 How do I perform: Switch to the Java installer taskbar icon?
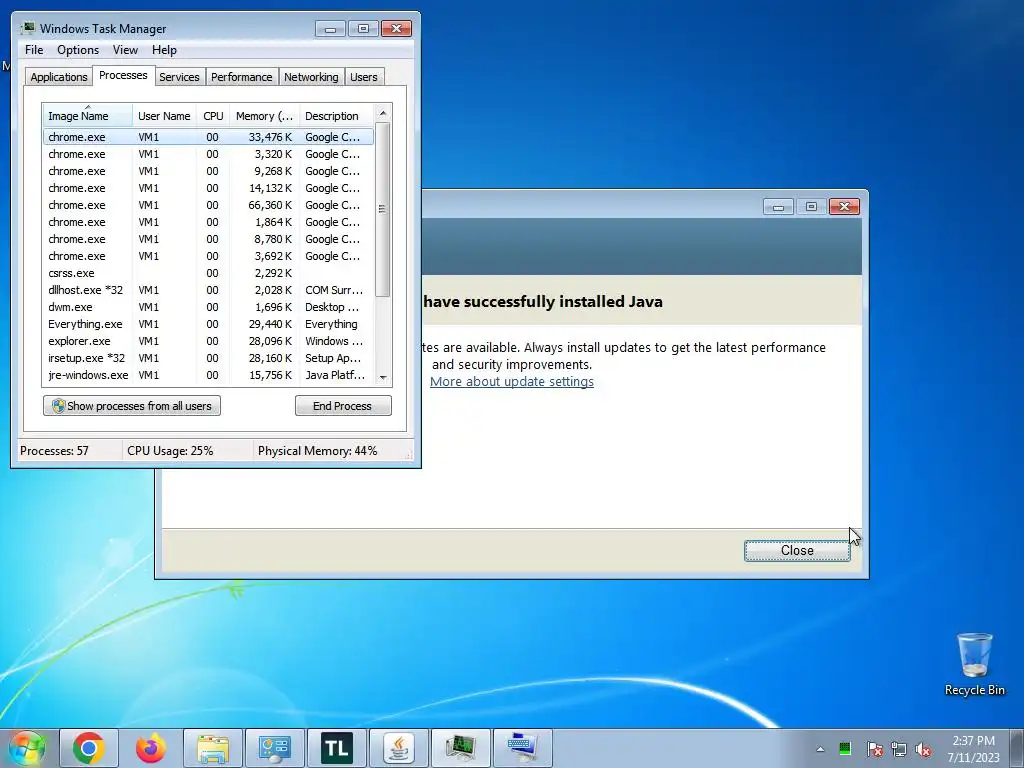pyautogui.click(x=399, y=748)
